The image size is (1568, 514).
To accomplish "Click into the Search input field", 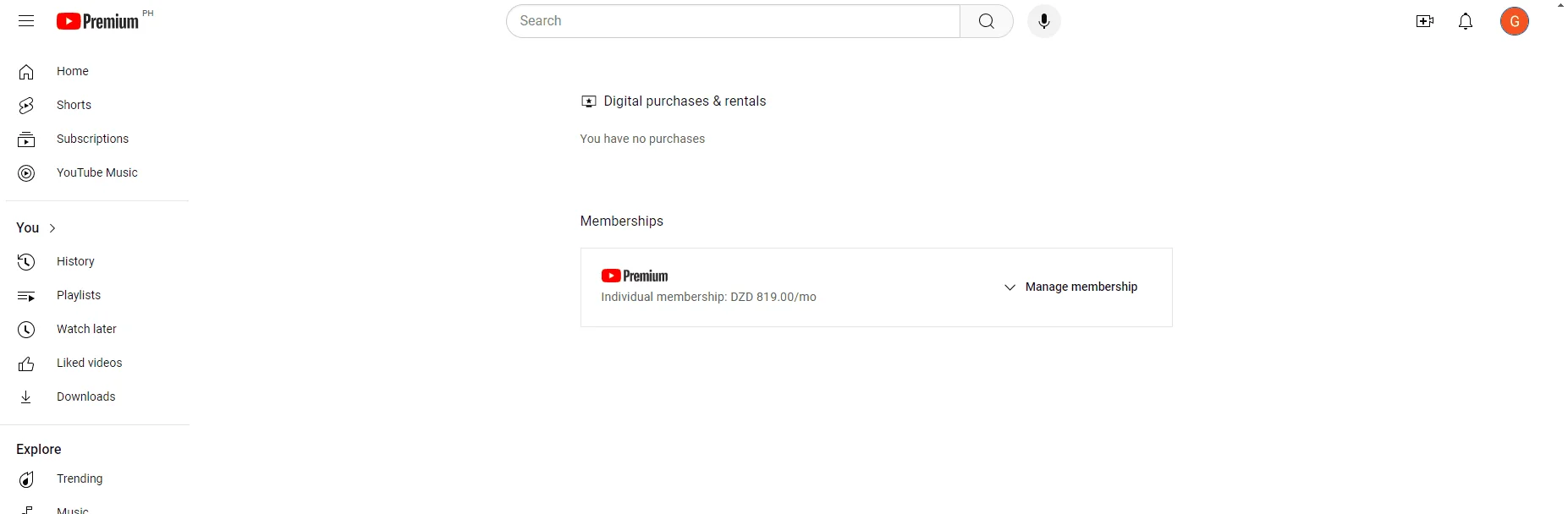I will pos(734,21).
